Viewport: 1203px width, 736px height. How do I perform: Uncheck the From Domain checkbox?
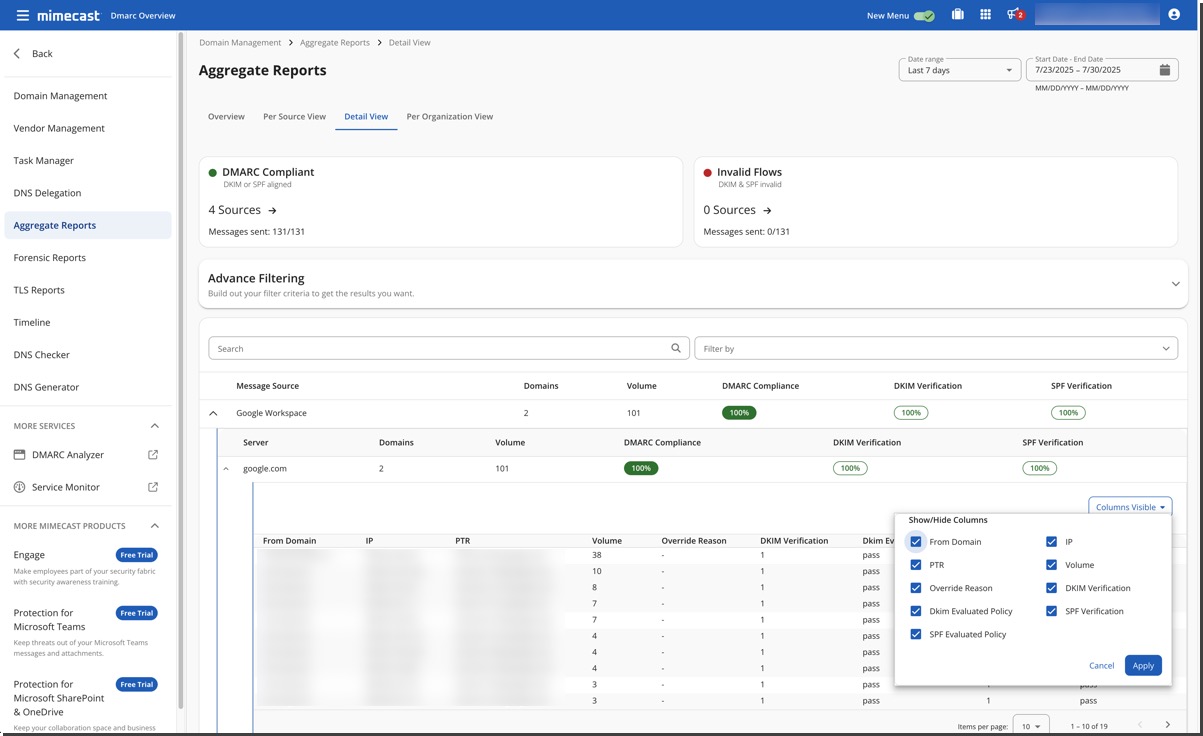(x=916, y=542)
